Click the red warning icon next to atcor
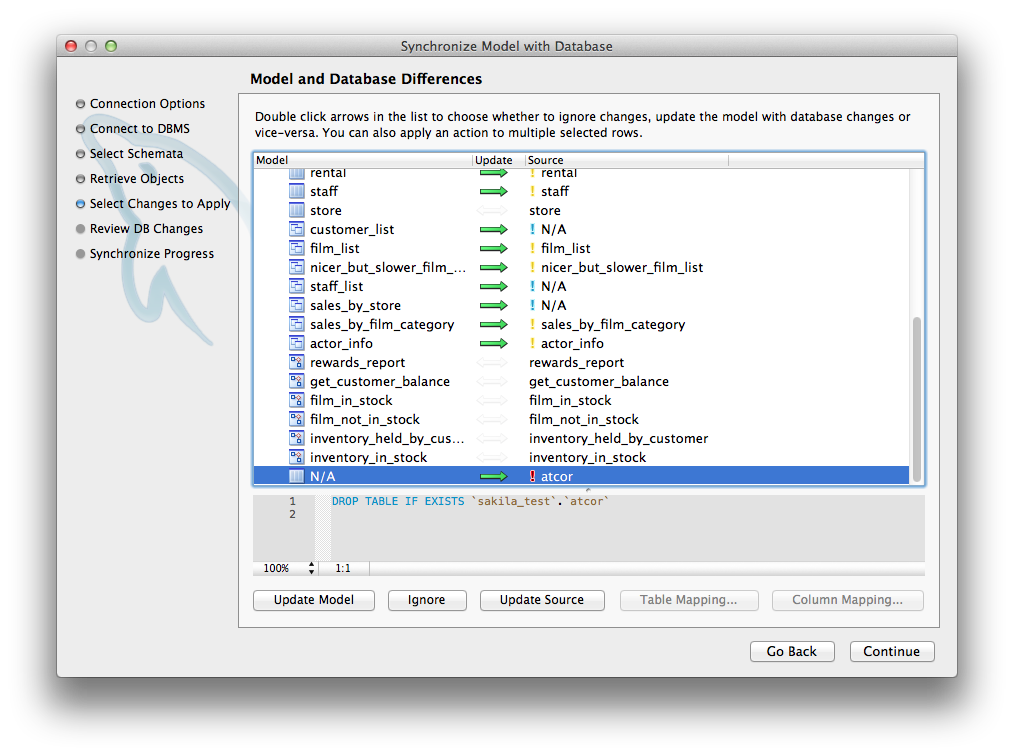 coord(532,477)
